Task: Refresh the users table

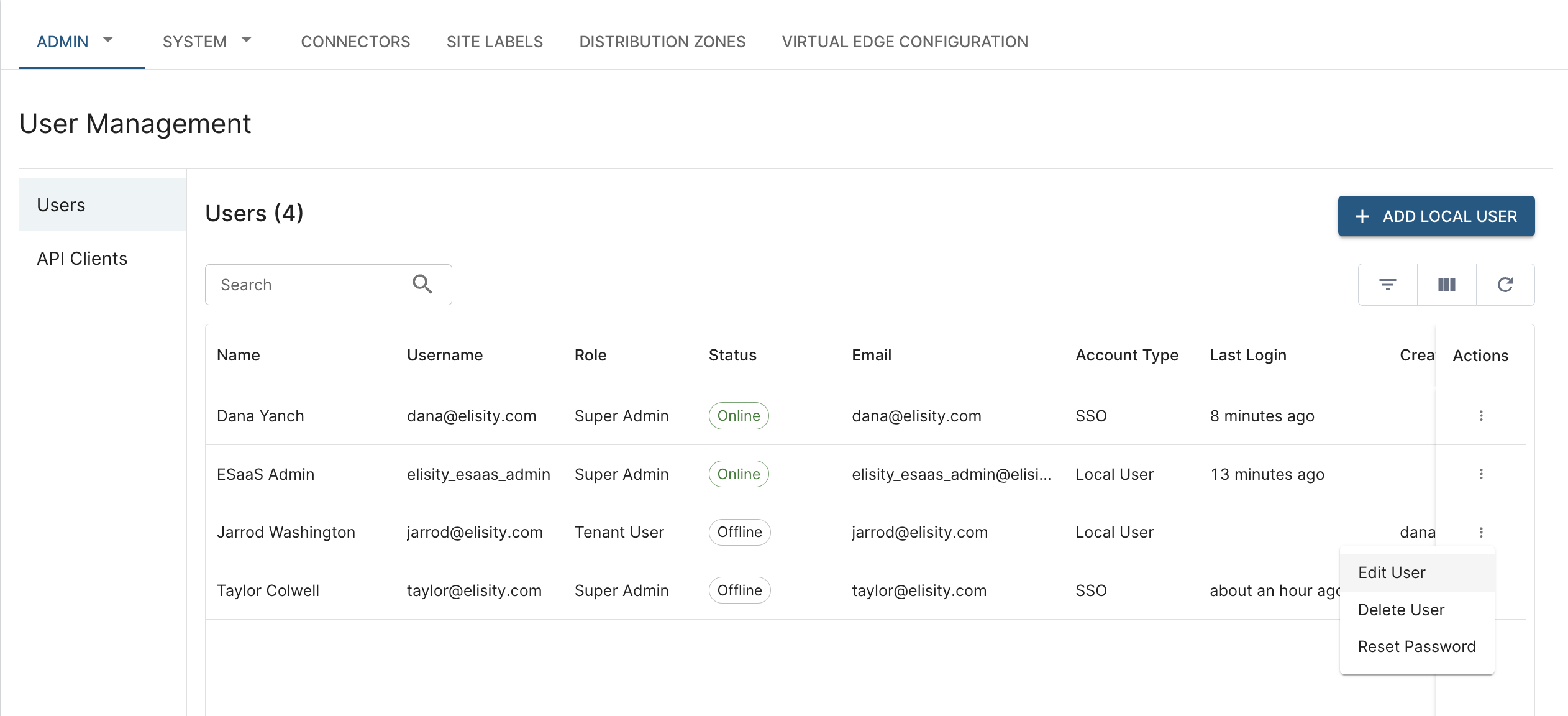Action: [1505, 285]
